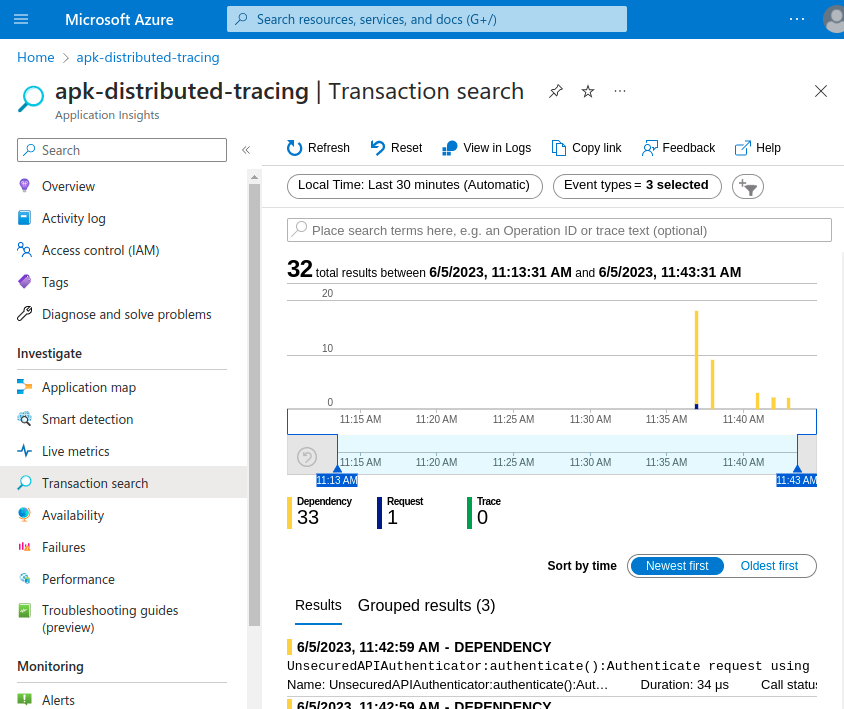Image resolution: width=844 pixels, height=709 pixels.
Task: Open Application map
Action: tap(123, 387)
